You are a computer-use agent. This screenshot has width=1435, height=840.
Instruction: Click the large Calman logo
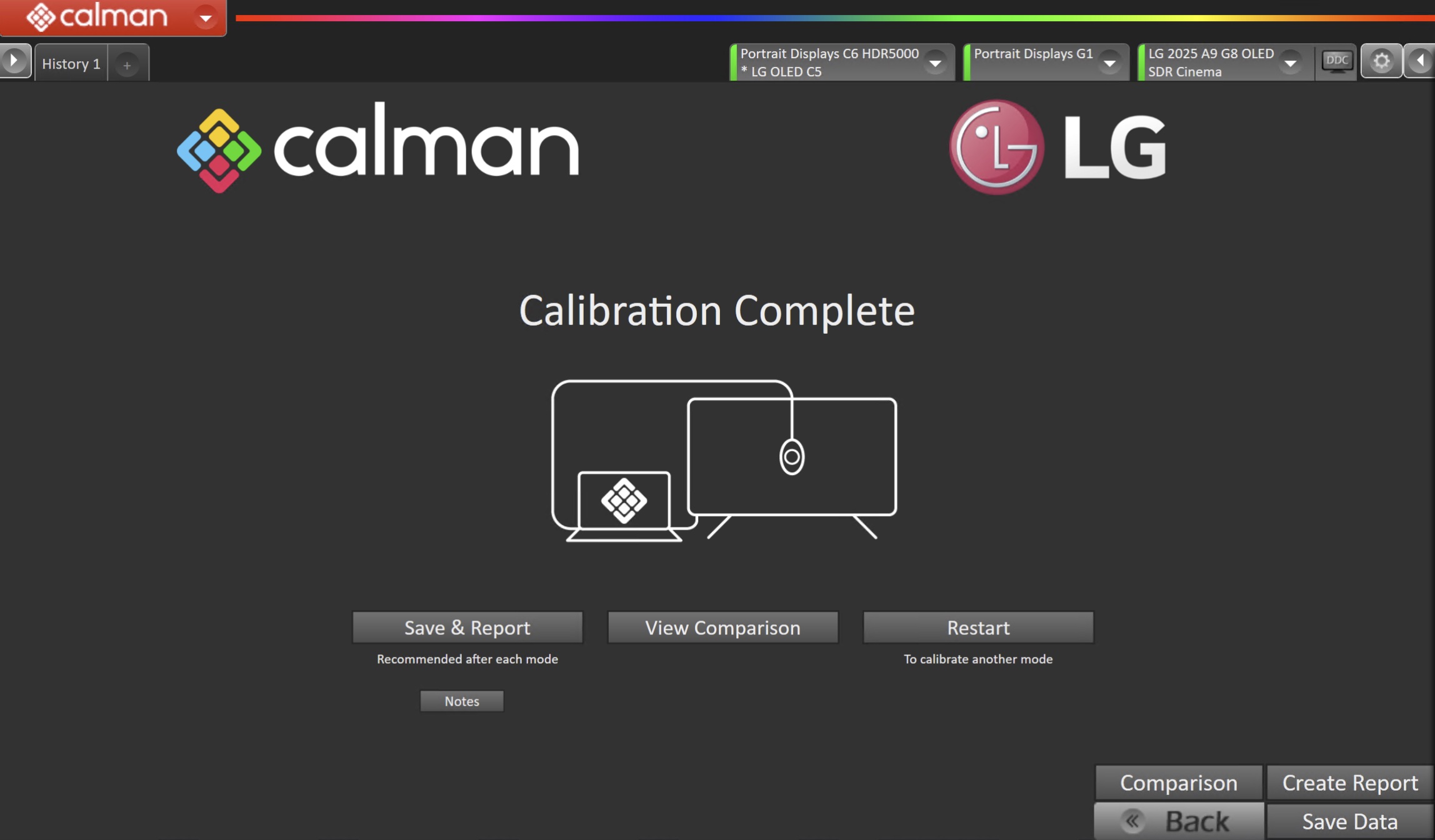pos(377,149)
